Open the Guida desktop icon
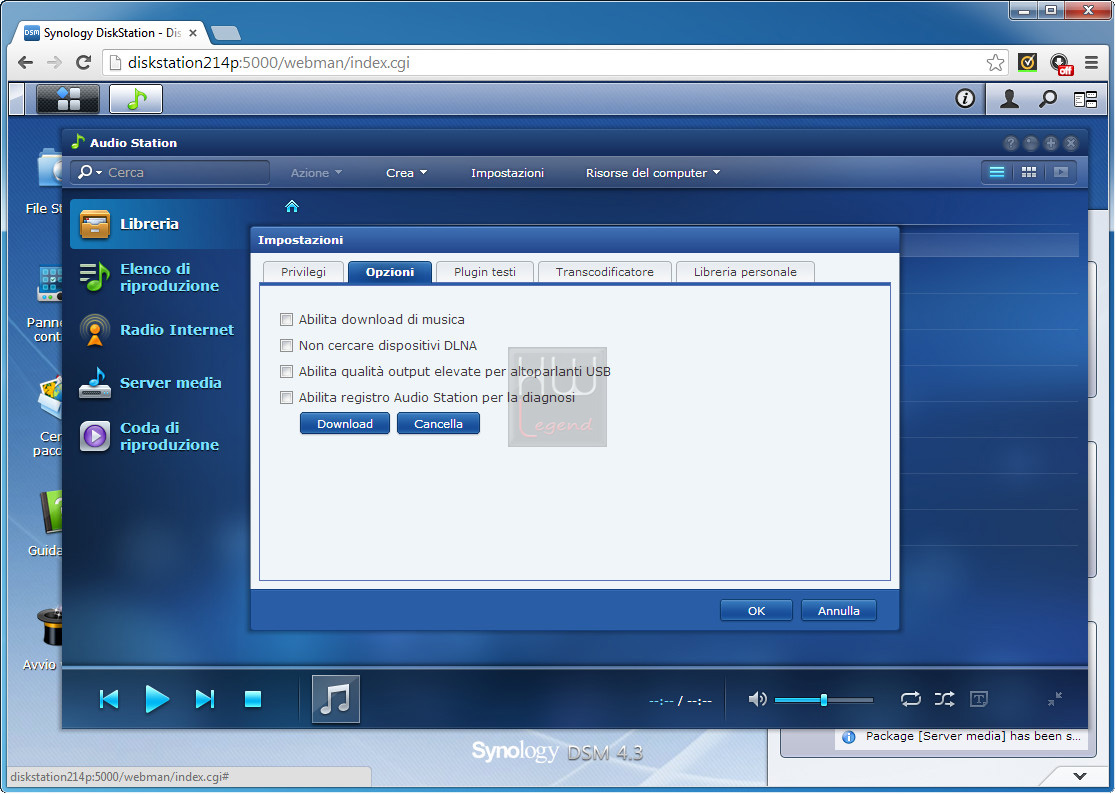1116x794 pixels. coord(45,523)
